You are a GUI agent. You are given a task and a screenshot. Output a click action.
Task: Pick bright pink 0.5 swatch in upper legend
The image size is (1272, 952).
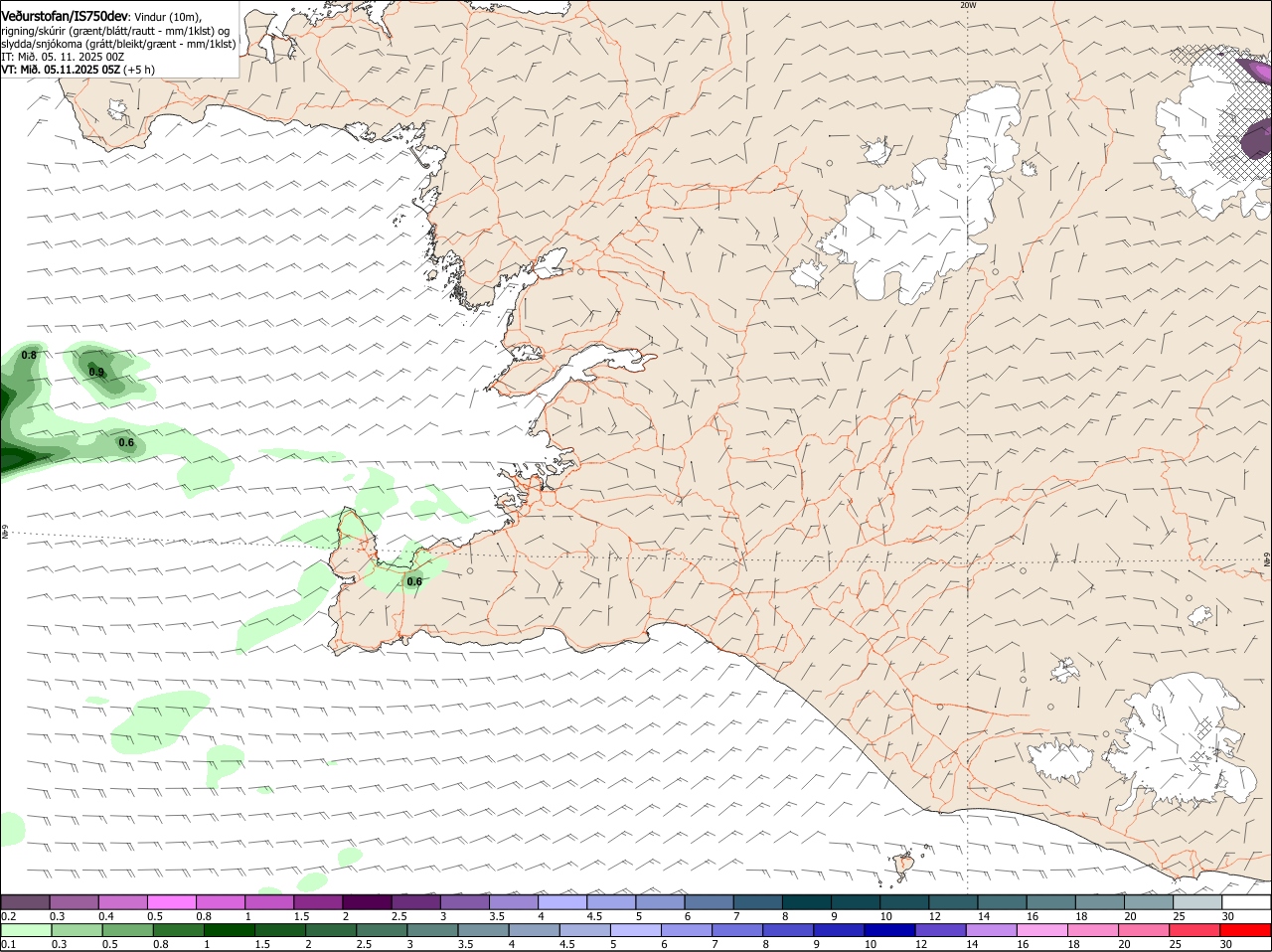click(x=171, y=902)
